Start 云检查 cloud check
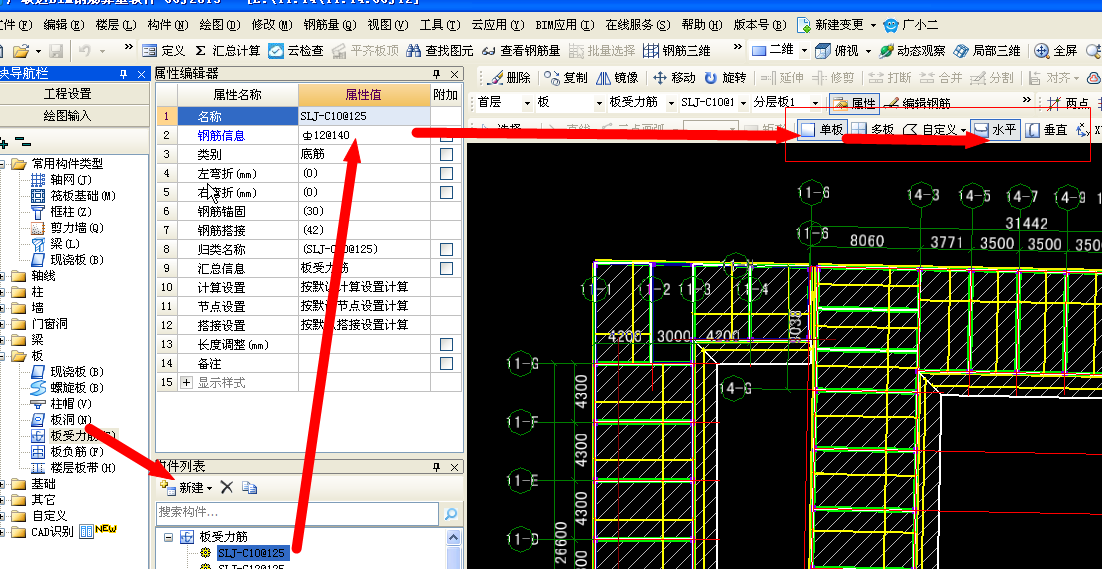 (296, 51)
